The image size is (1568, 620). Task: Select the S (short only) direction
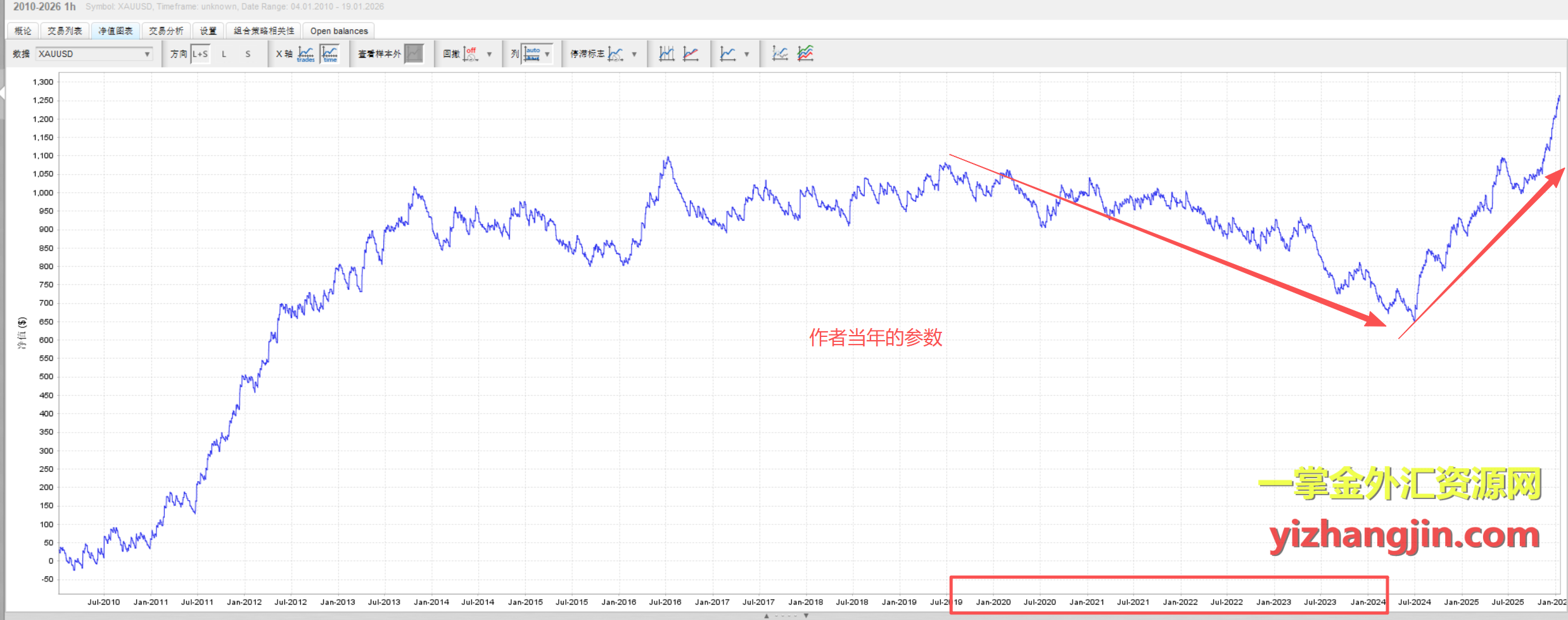[x=248, y=54]
